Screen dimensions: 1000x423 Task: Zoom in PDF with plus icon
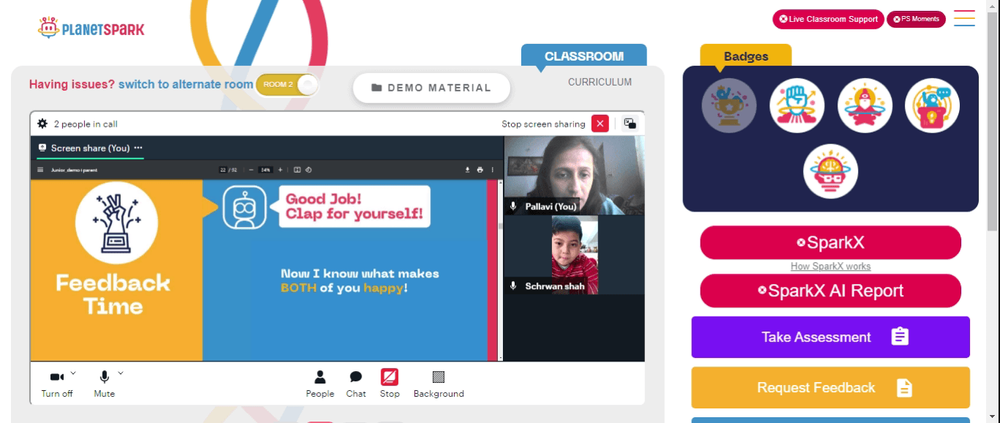point(280,170)
